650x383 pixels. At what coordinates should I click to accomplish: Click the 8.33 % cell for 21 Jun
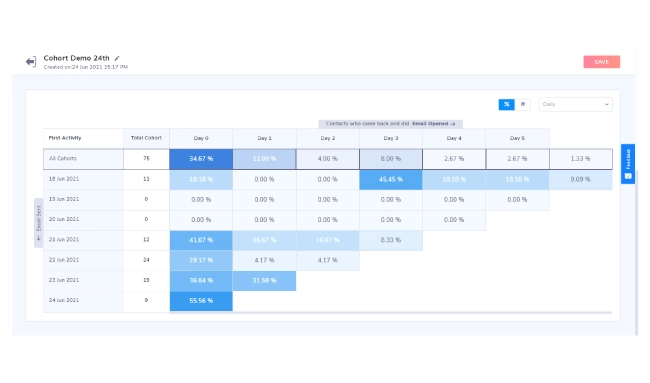(x=391, y=240)
